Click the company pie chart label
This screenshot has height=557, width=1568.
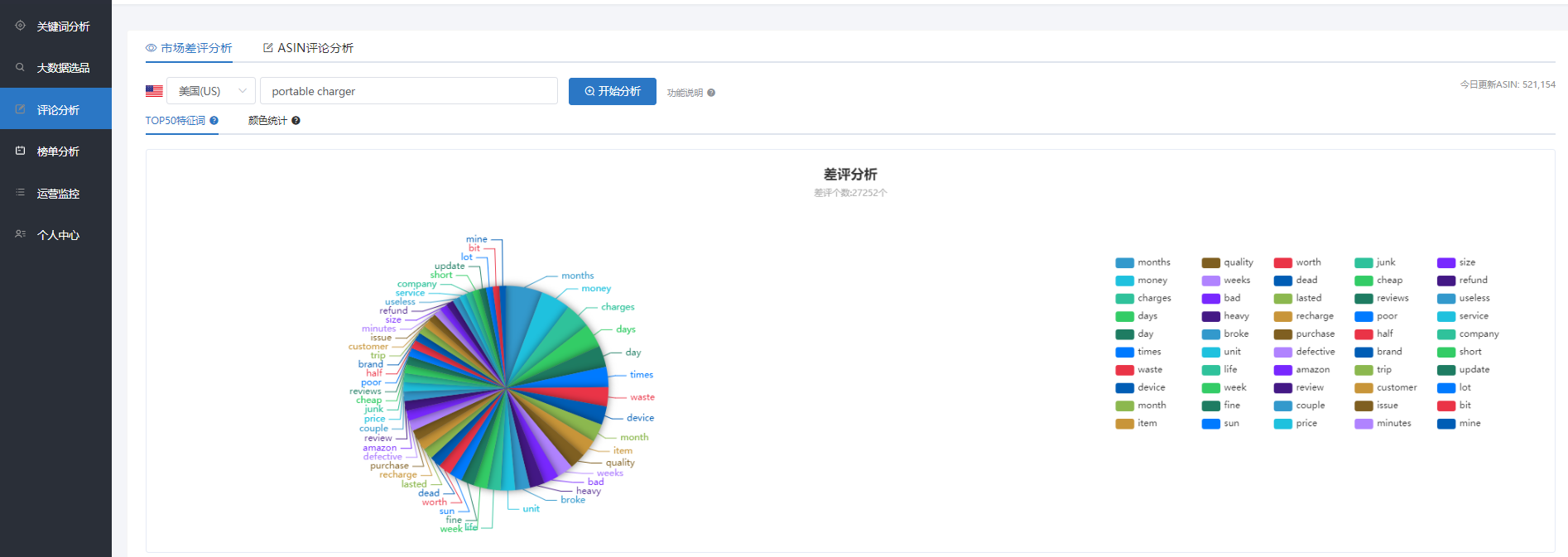[x=416, y=284]
